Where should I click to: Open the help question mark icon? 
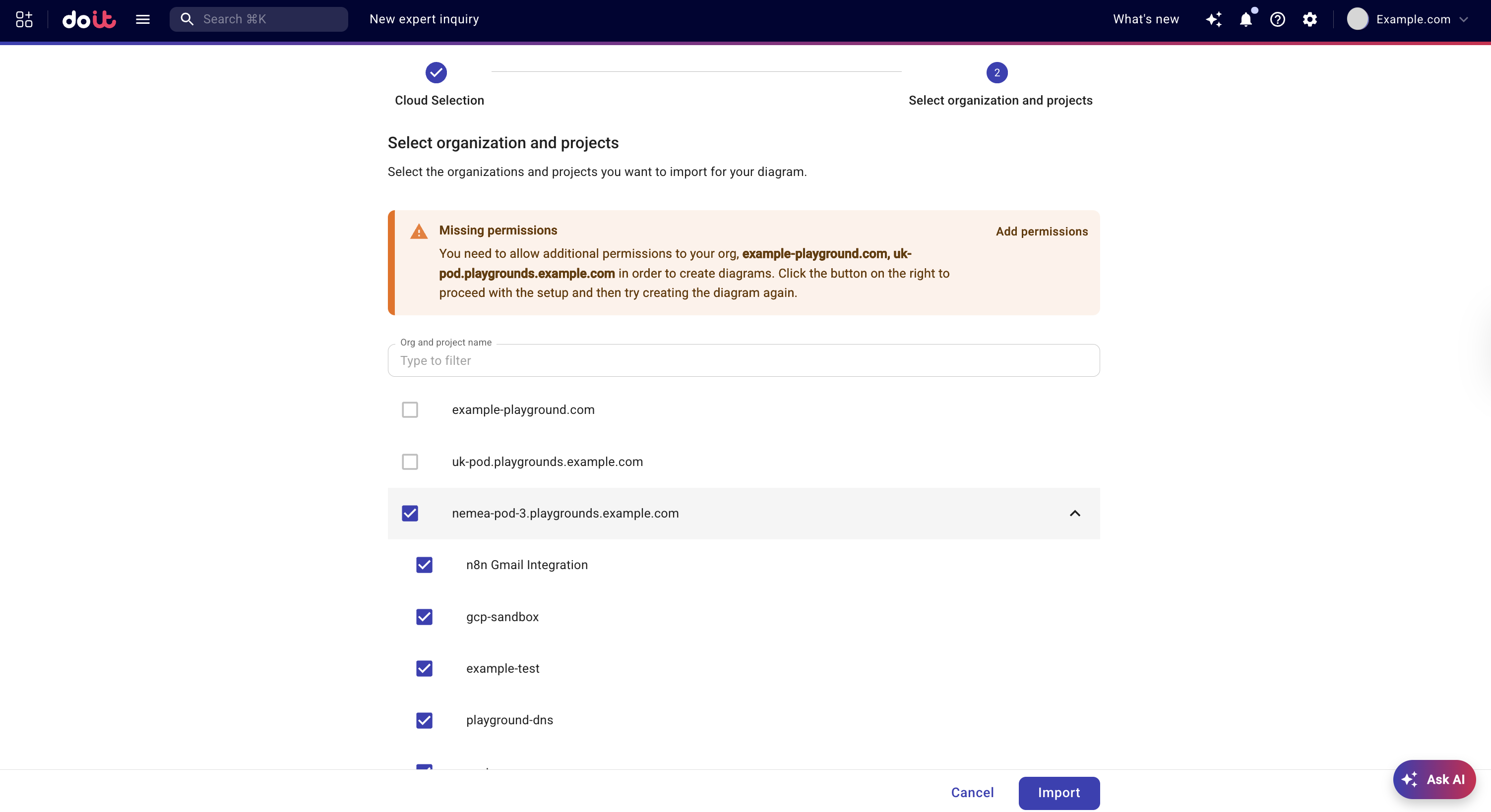(1278, 19)
